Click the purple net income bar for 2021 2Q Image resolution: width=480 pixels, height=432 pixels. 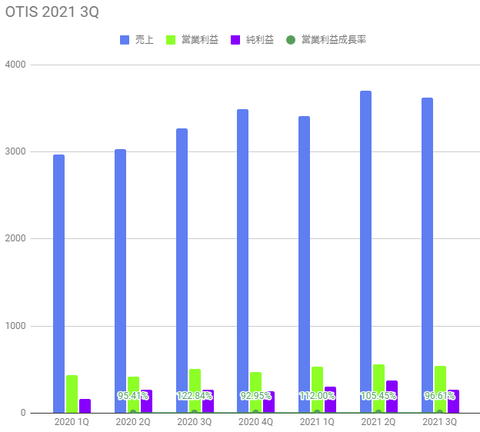(392, 397)
